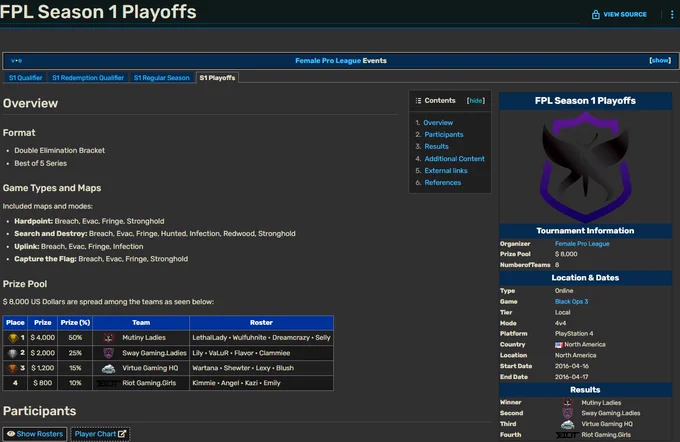Click Sway Gaming.Ladies logo in Results infobox
Screen dimensions: 680x442
click(x=568, y=413)
